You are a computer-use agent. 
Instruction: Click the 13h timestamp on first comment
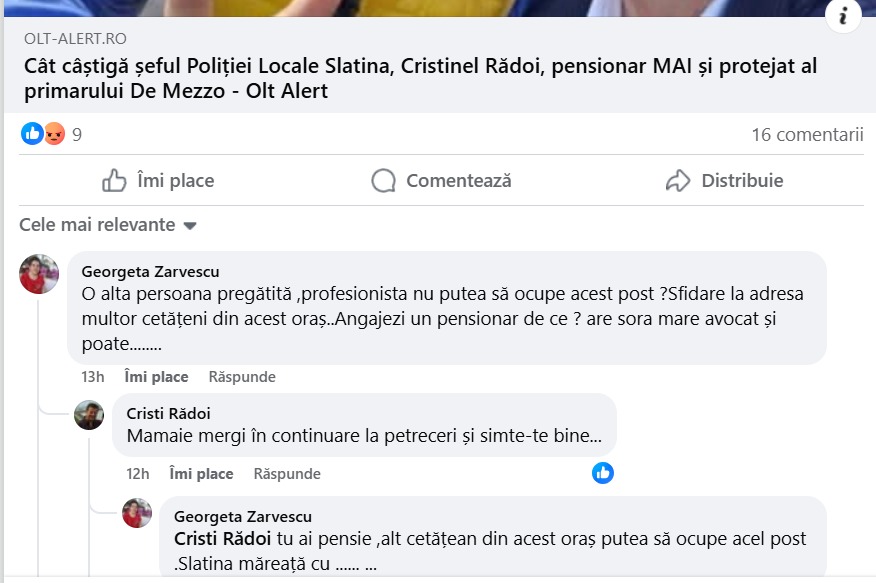coord(93,377)
